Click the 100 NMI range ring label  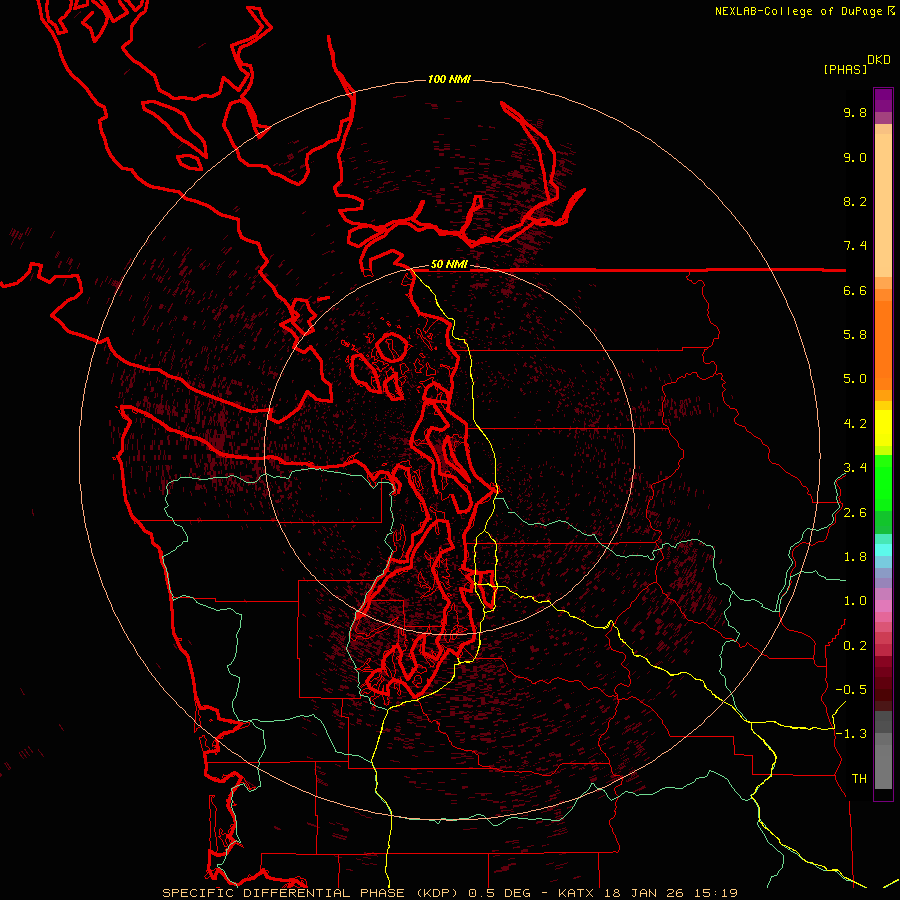coord(449,79)
